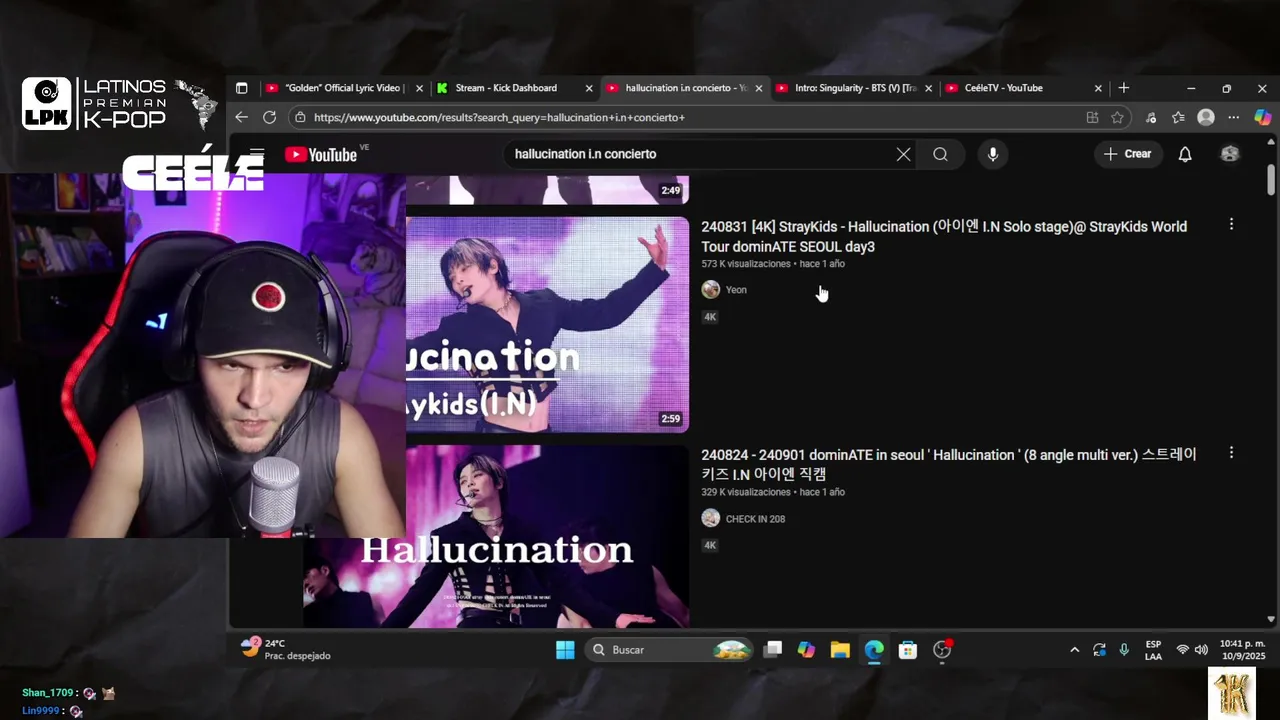Open the CHECK IN 208 channel name

point(755,519)
